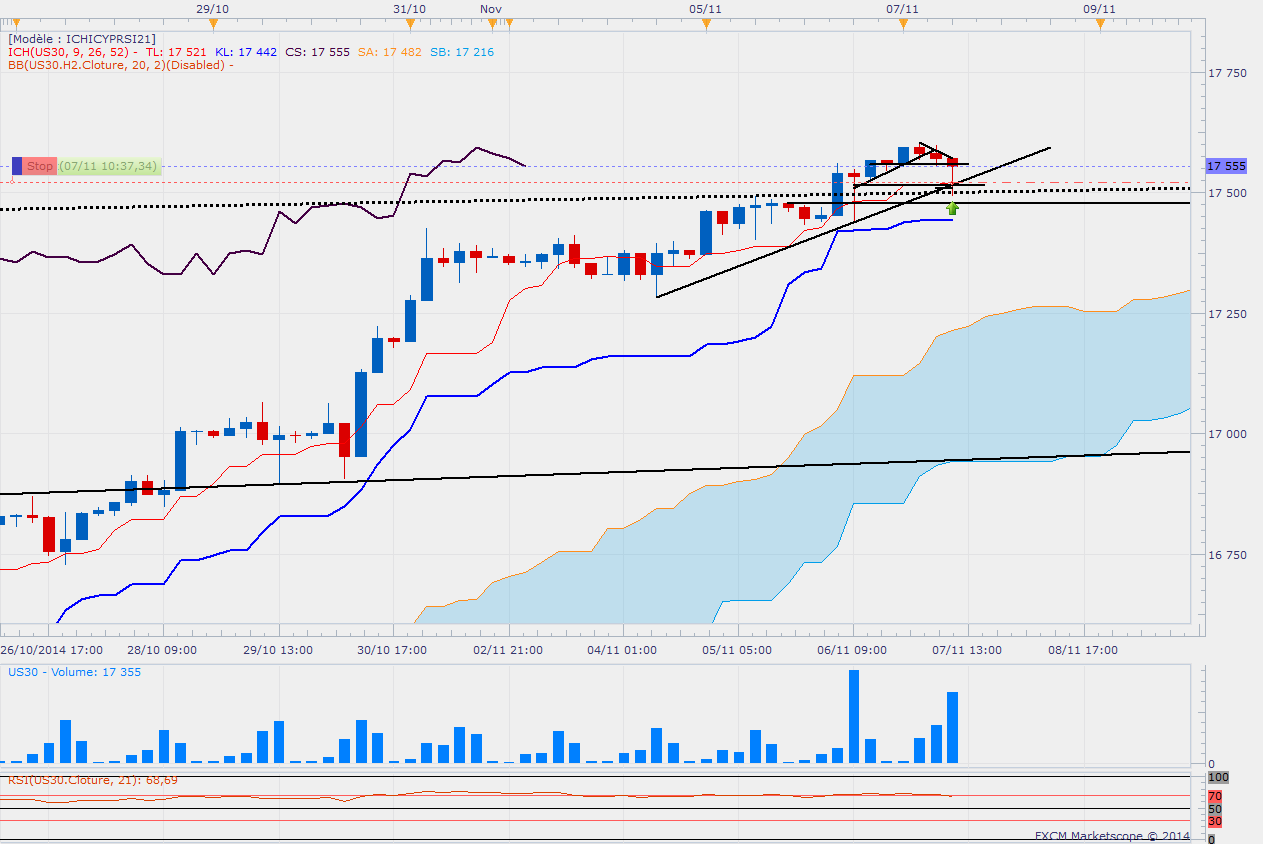Click the 17 750 price axis label
The width and height of the screenshot is (1263, 844).
pos(1227,73)
